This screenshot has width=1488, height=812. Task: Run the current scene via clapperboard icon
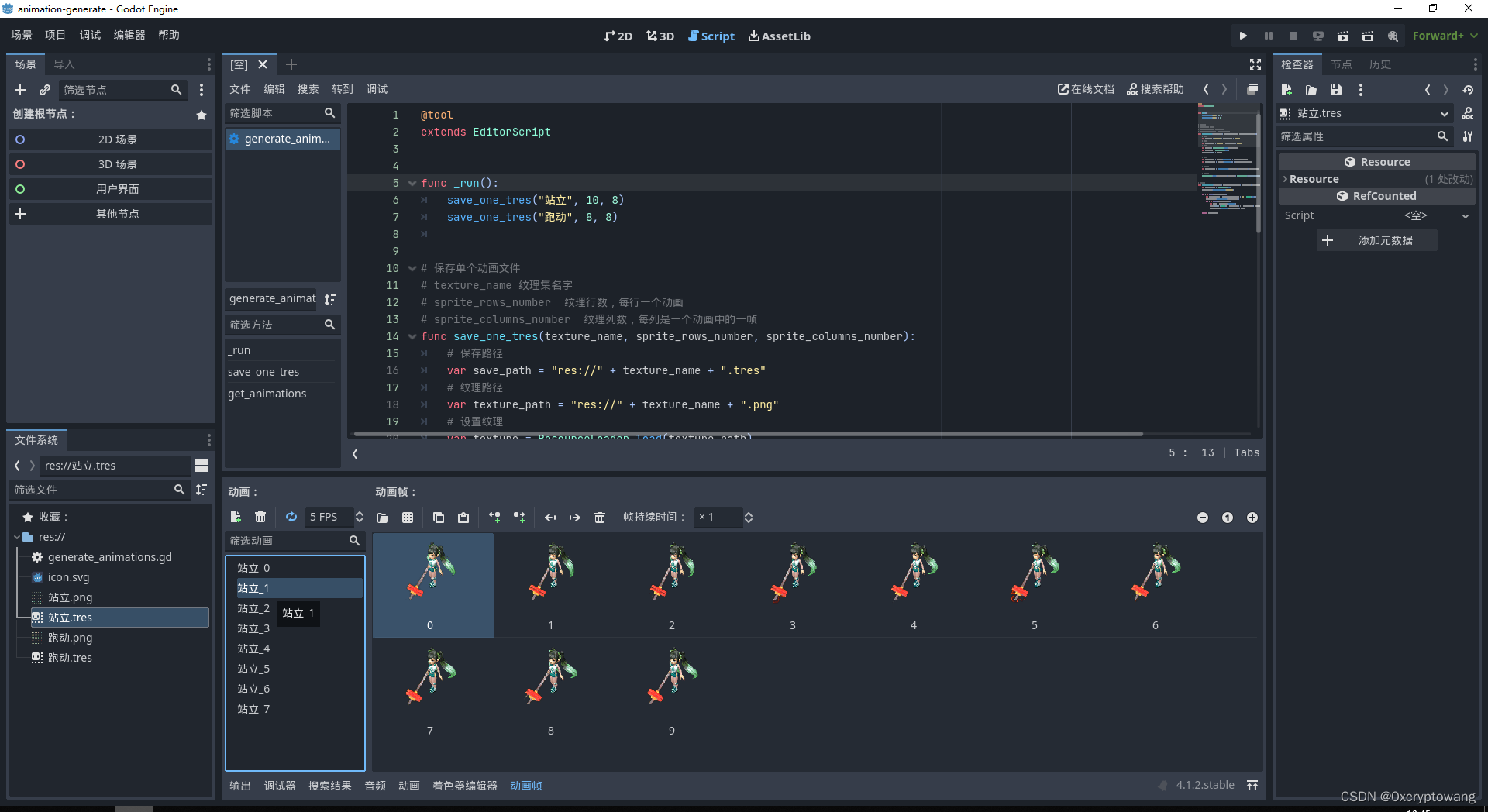(x=1343, y=36)
